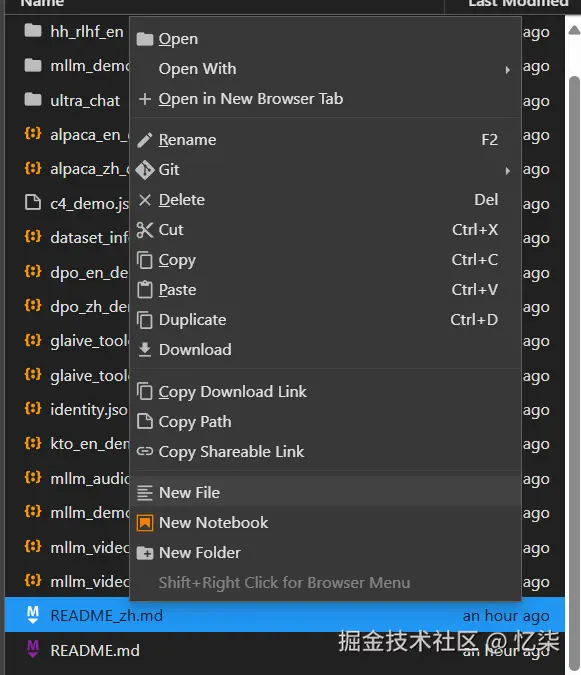Viewport: 581px width, 675px height.
Task: Expand the Open With submenu arrow
Action: pyautogui.click(x=508, y=69)
